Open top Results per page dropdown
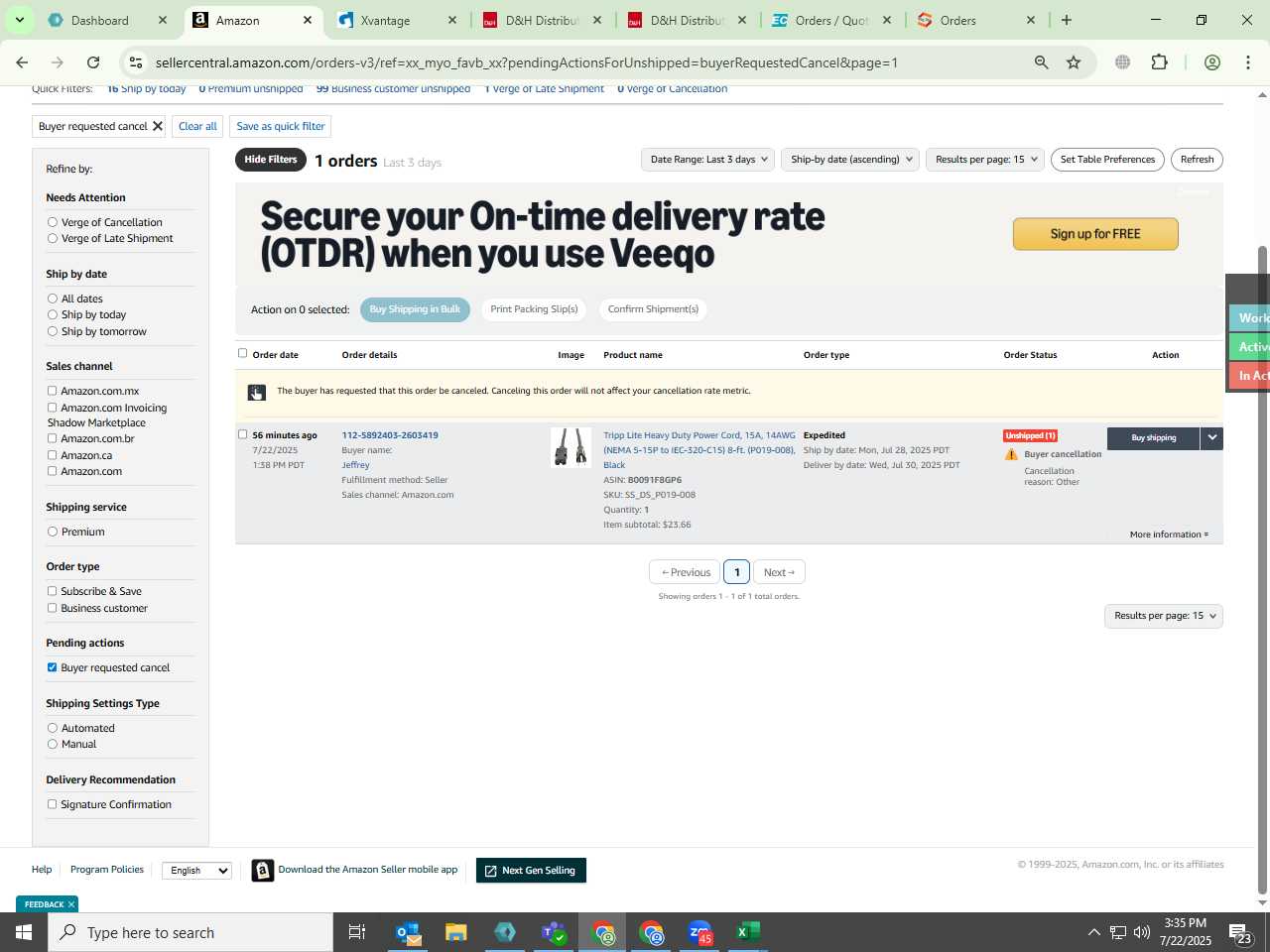The width and height of the screenshot is (1270, 952). coord(985,159)
